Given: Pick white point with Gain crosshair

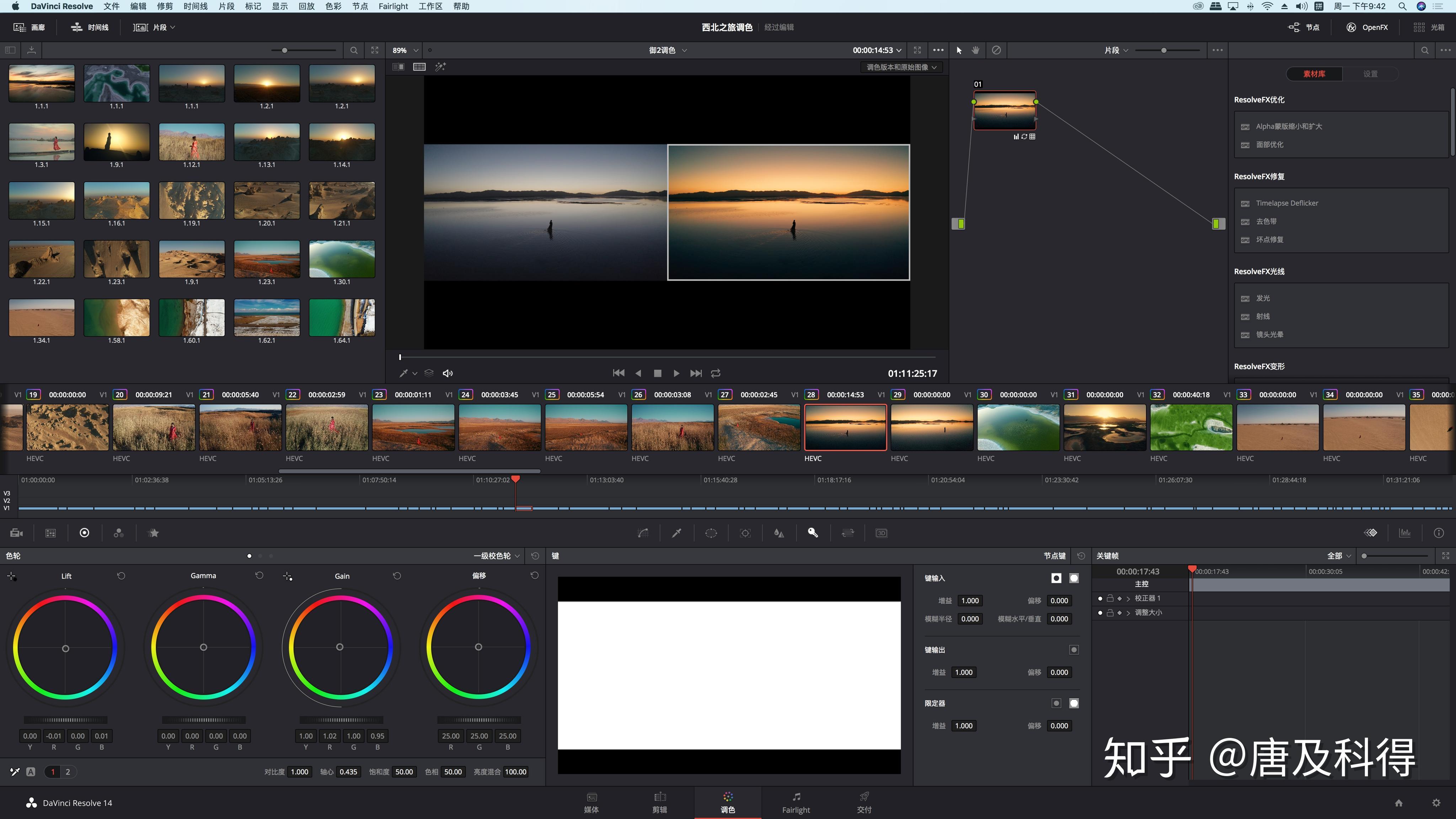Looking at the screenshot, I should [x=287, y=577].
